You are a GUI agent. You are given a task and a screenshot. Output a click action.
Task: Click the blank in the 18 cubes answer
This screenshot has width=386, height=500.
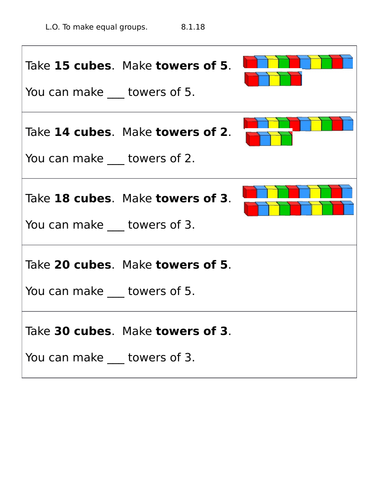click(116, 227)
